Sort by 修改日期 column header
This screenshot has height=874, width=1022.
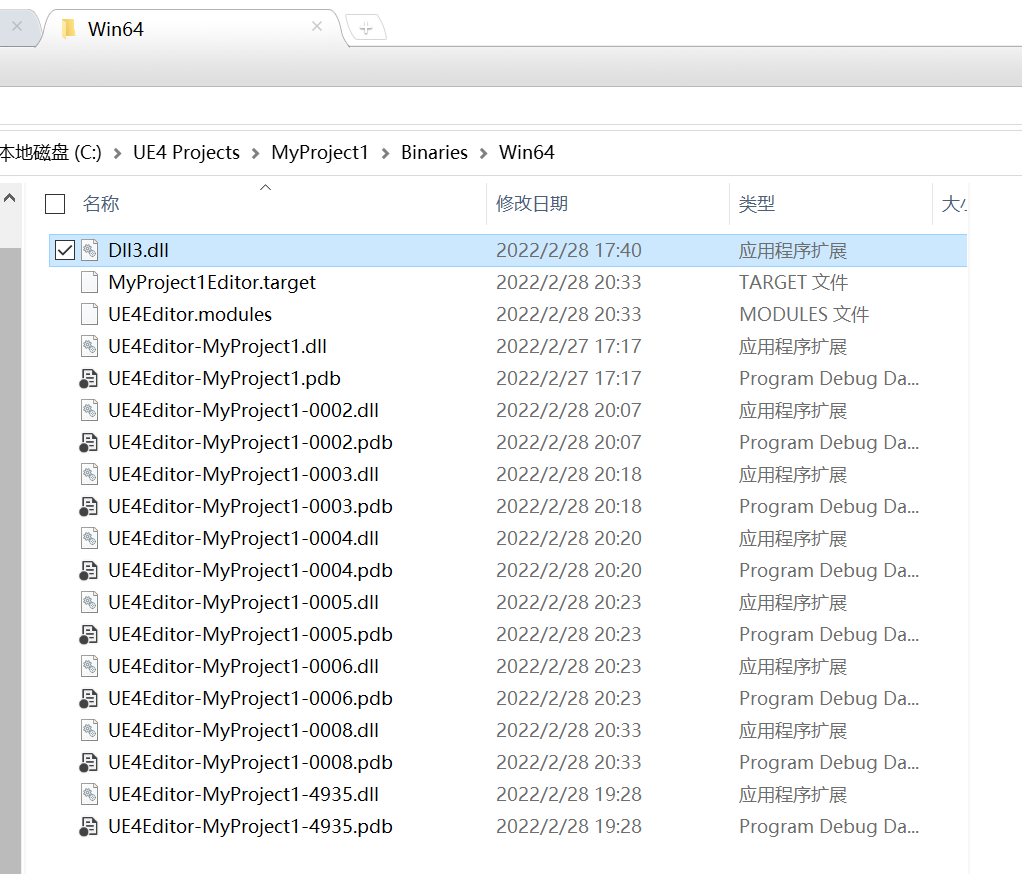532,204
